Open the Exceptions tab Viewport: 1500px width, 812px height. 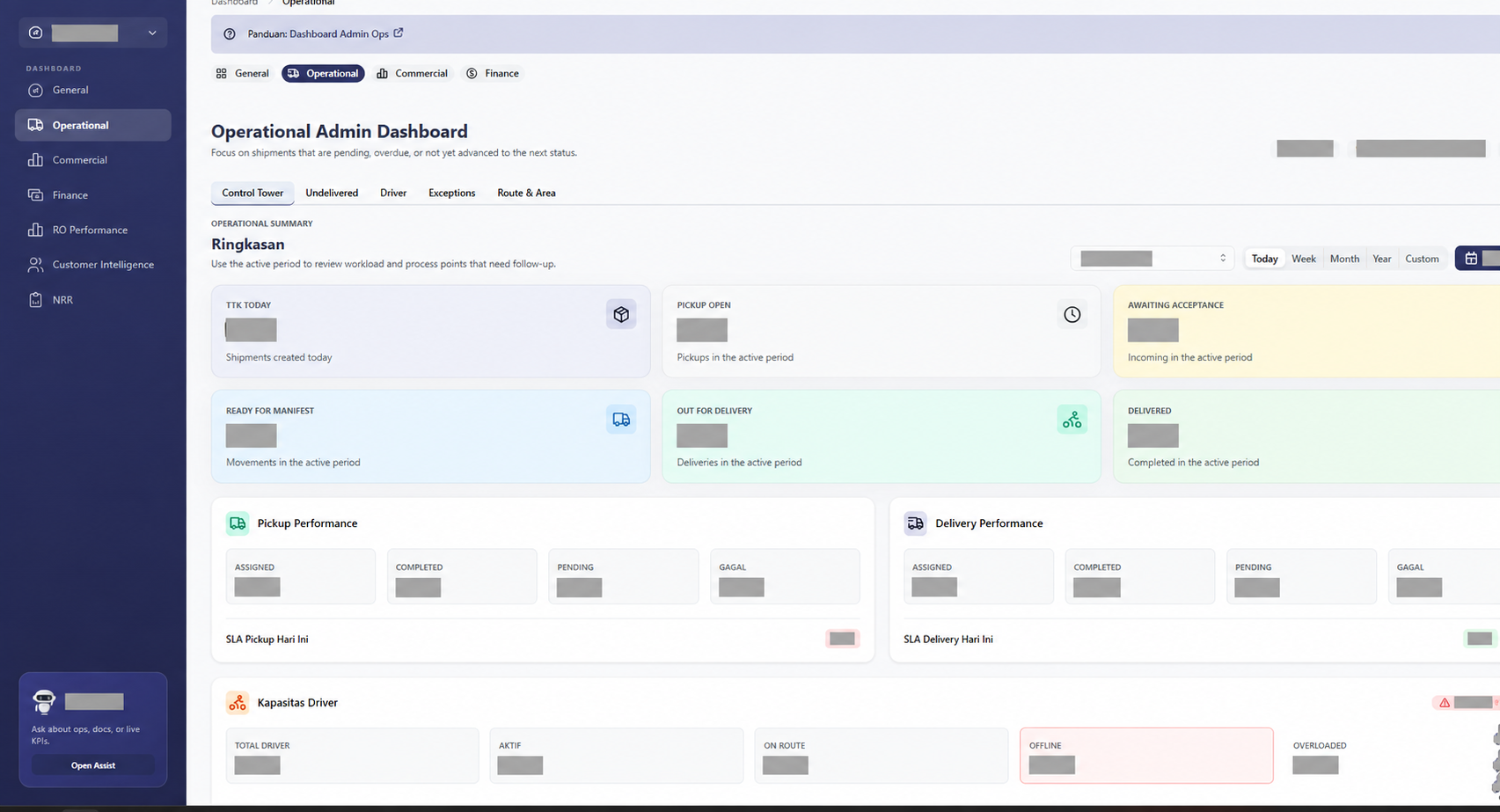[452, 193]
